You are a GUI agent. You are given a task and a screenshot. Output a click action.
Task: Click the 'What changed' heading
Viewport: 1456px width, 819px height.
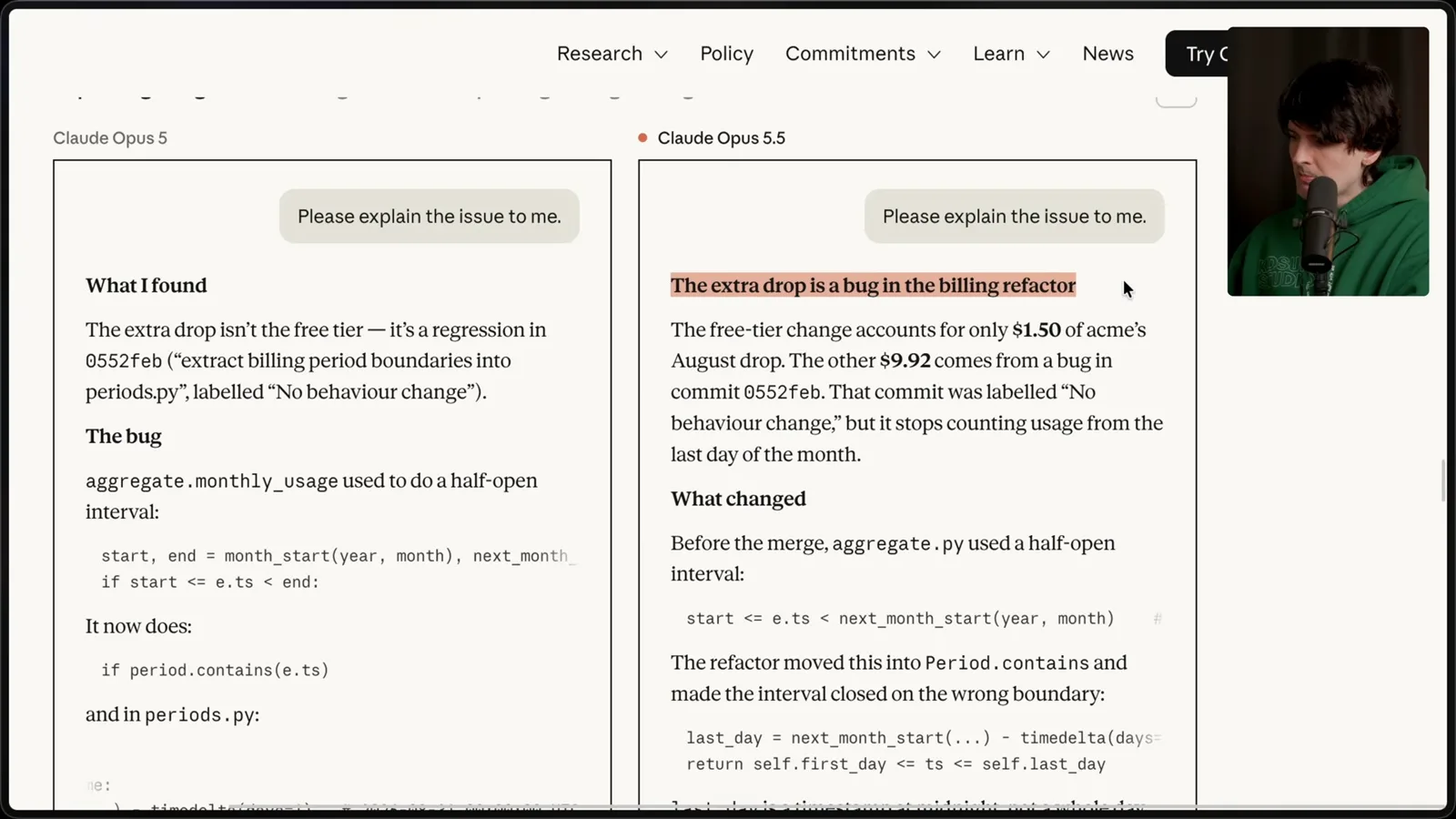[x=738, y=499]
